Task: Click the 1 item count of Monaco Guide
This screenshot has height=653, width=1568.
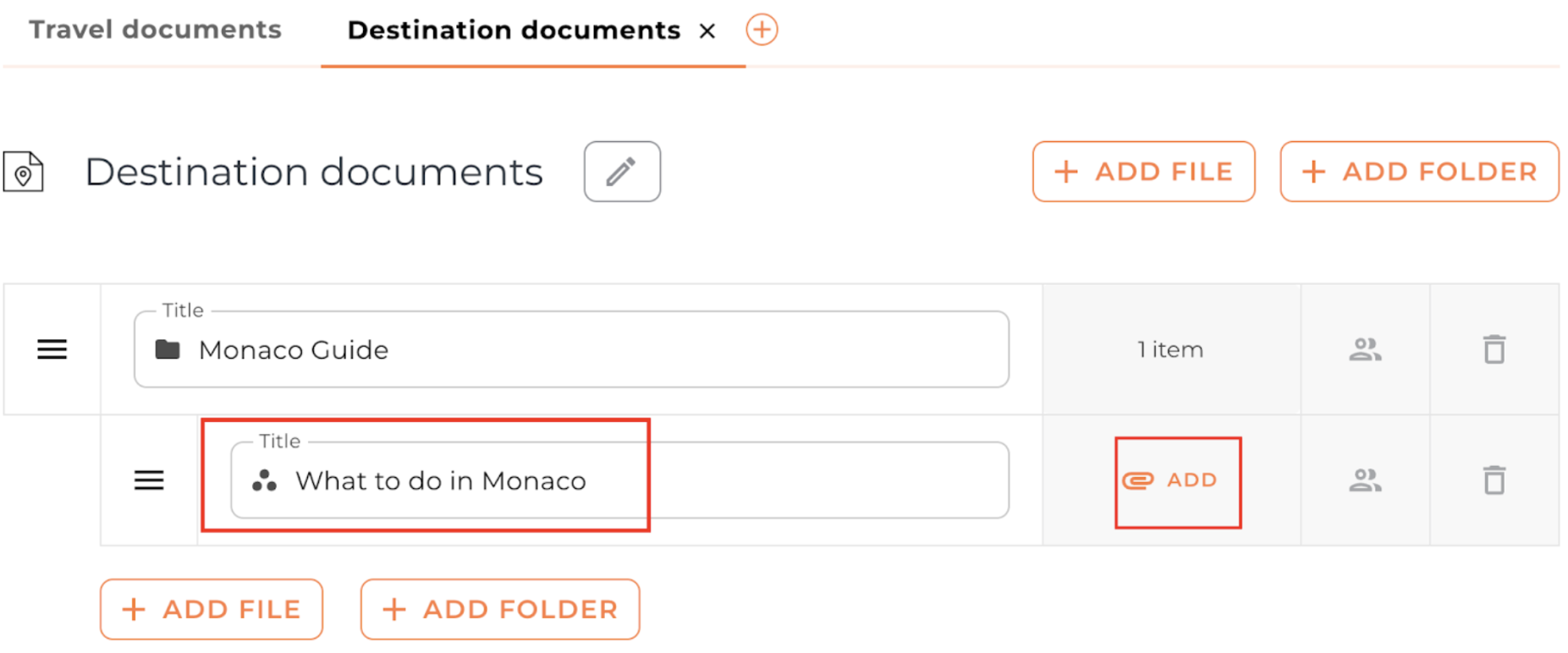Action: (1170, 349)
